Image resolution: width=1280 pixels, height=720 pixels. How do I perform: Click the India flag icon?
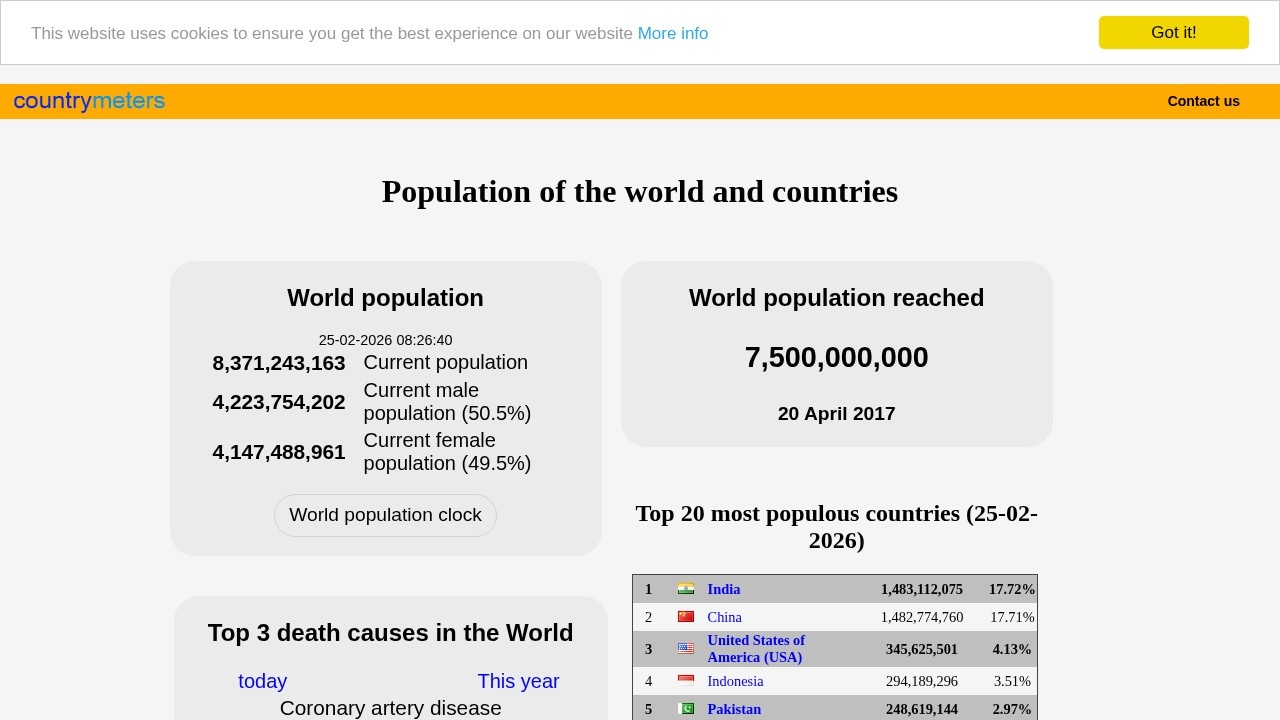click(686, 589)
